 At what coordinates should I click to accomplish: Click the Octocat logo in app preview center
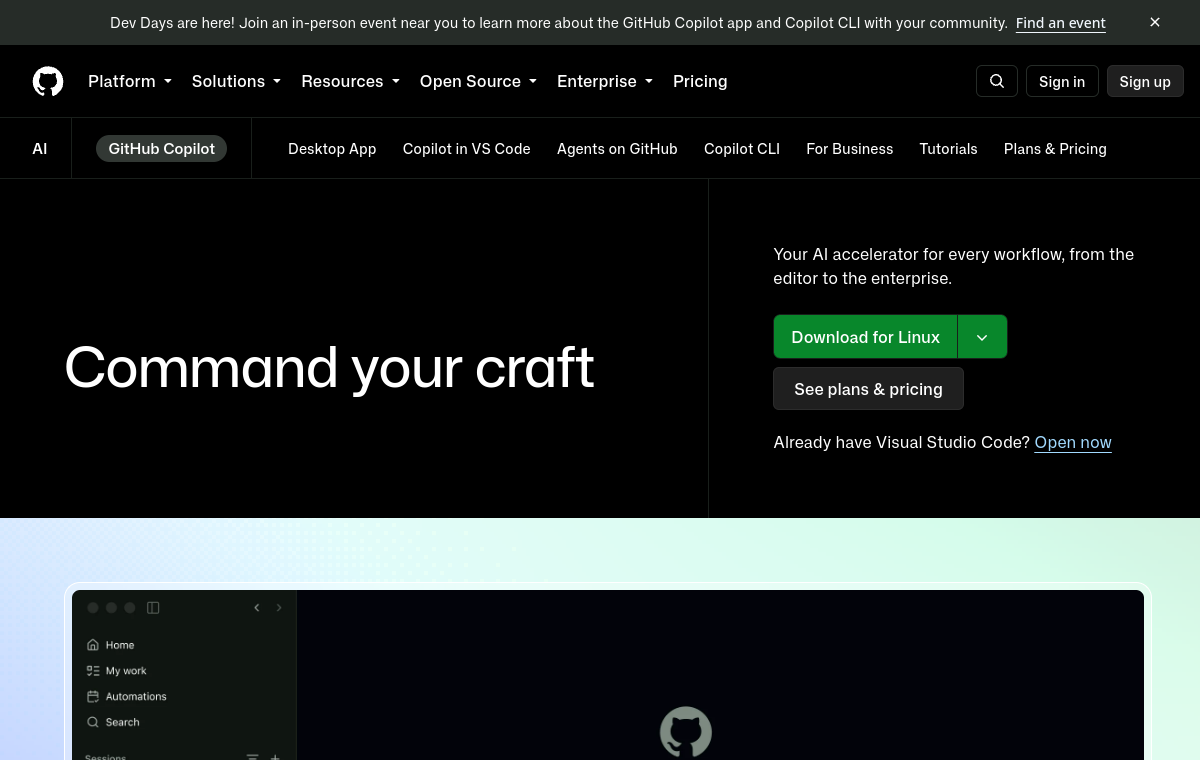(686, 732)
